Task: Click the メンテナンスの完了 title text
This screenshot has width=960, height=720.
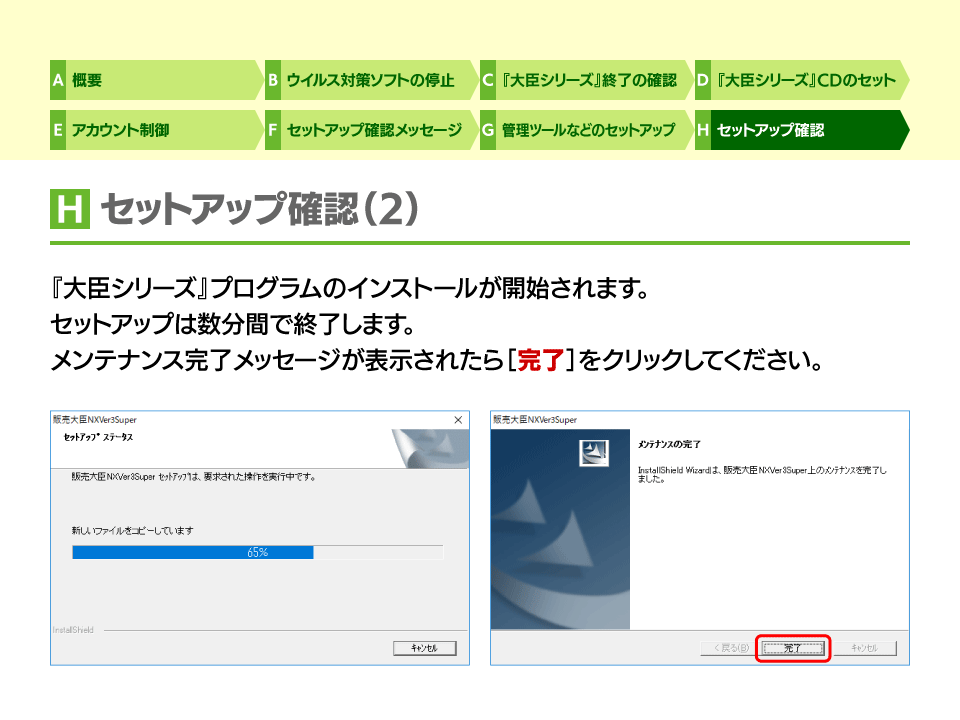Action: (x=669, y=444)
